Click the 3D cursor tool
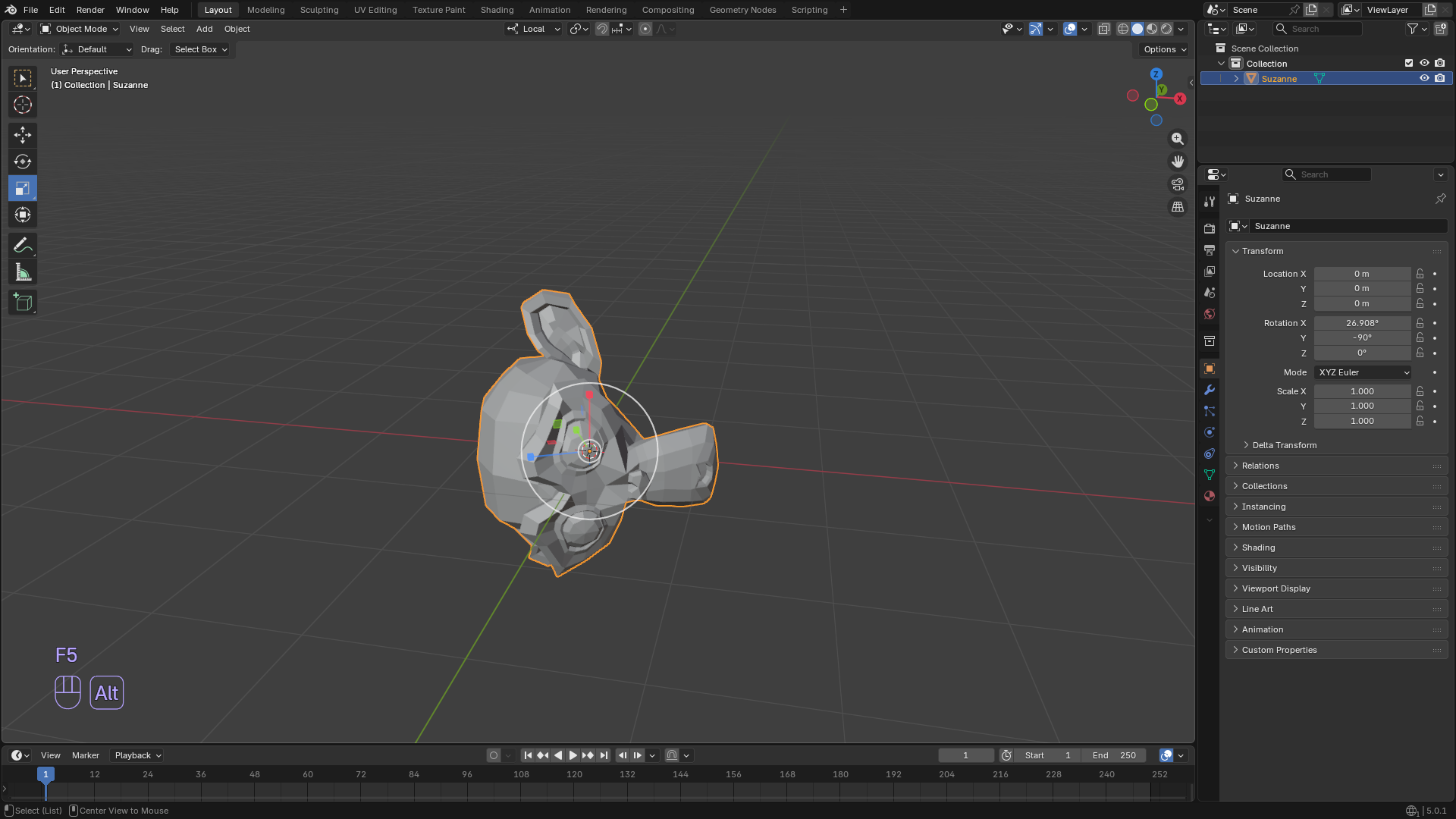The height and width of the screenshot is (819, 1456). click(x=23, y=105)
